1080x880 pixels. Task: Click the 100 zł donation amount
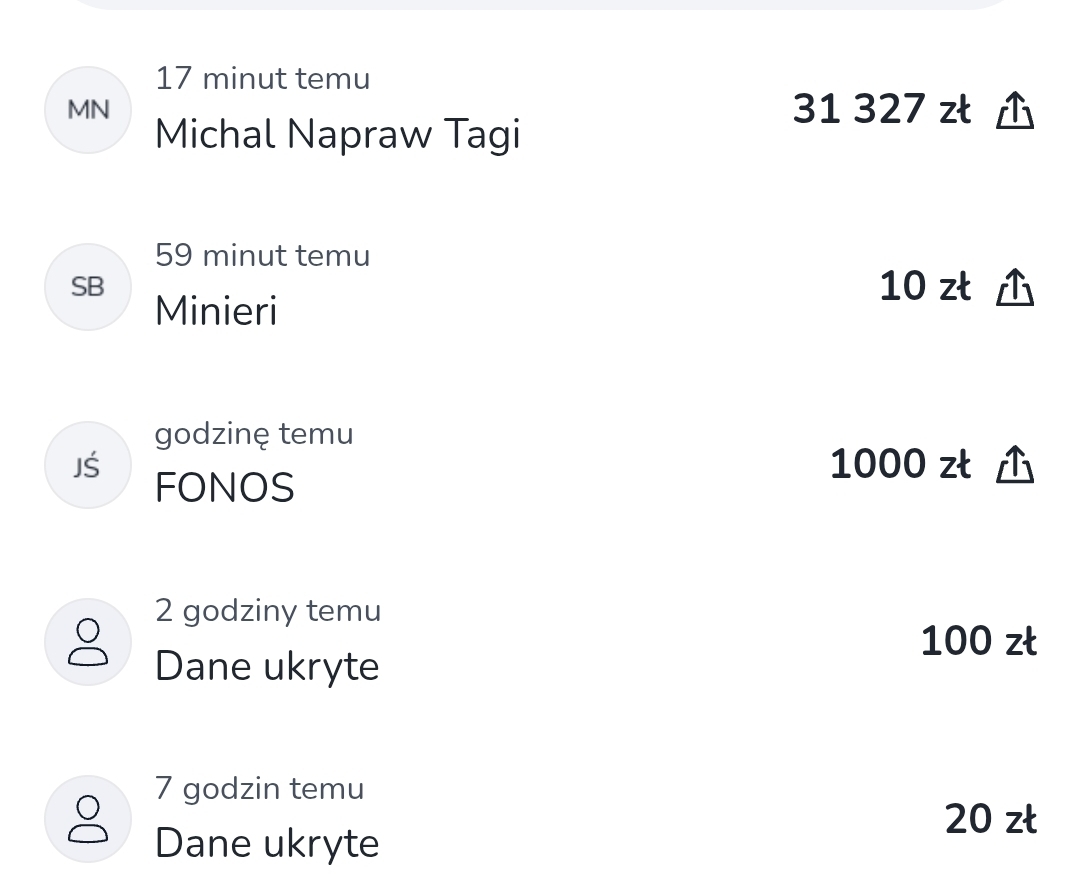click(x=978, y=642)
